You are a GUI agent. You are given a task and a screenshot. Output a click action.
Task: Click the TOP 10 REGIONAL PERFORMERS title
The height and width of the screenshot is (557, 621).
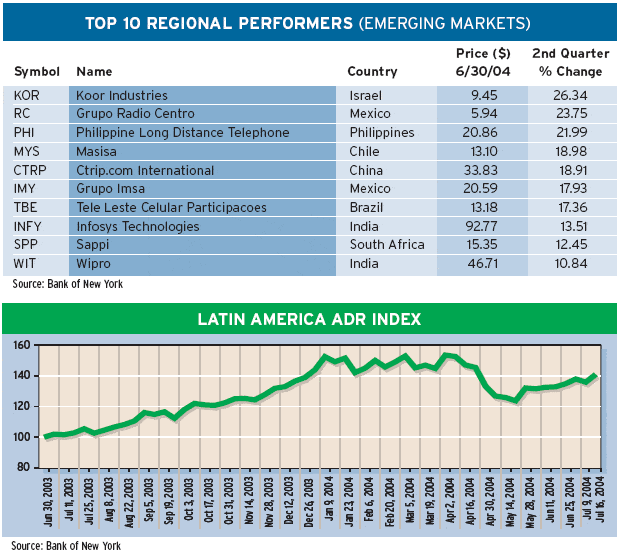(x=308, y=23)
